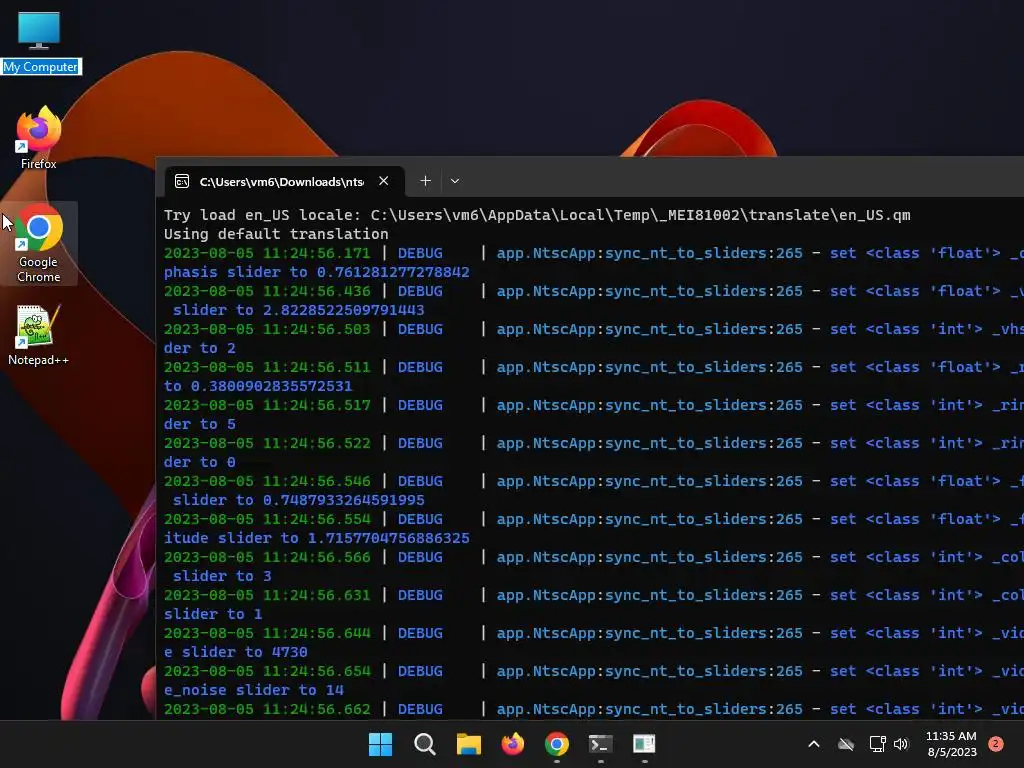Switch to the app next to Terminal in taskbar
Screen dimensions: 1024x768
[x=644, y=744]
